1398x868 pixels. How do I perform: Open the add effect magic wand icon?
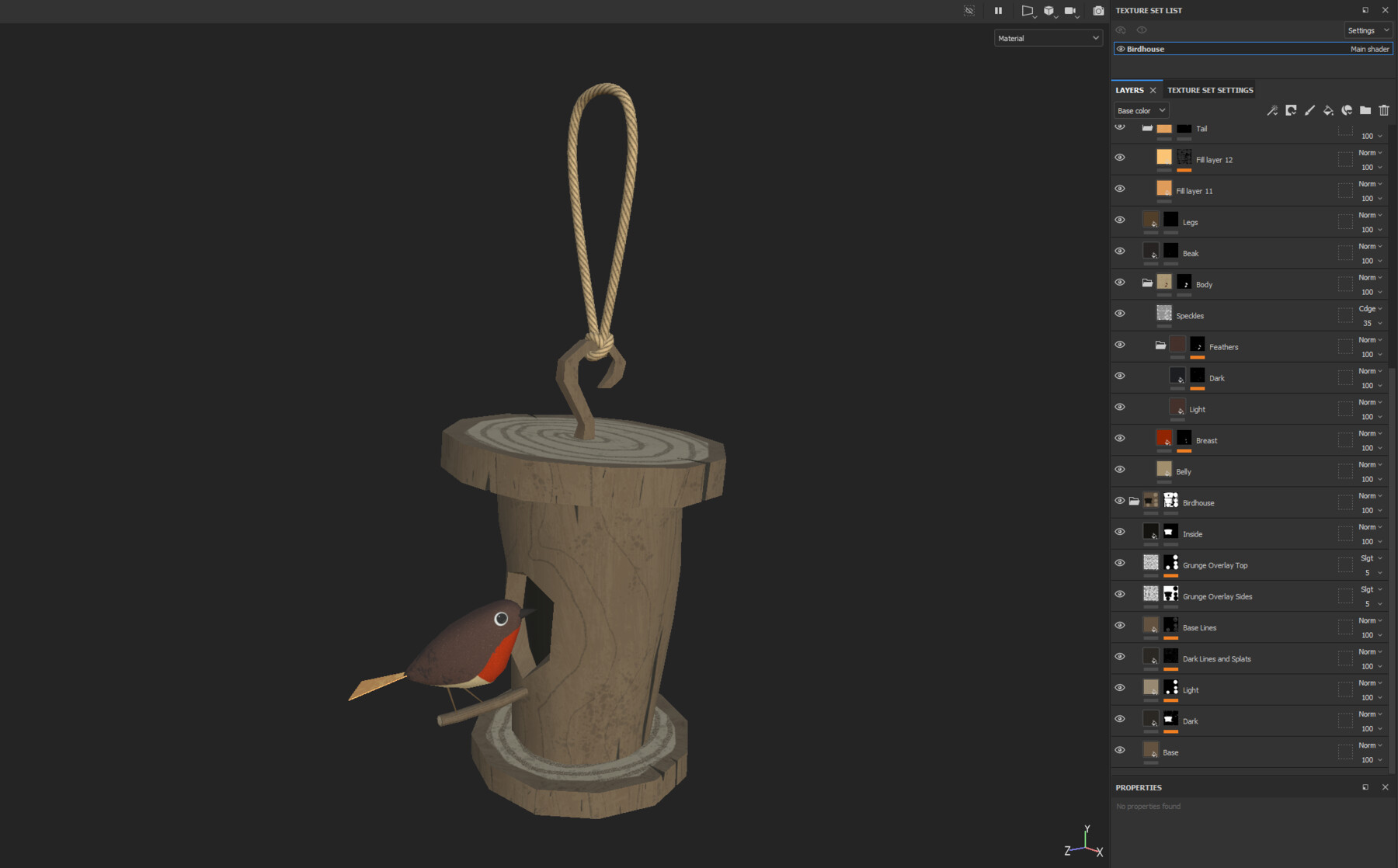click(1272, 110)
